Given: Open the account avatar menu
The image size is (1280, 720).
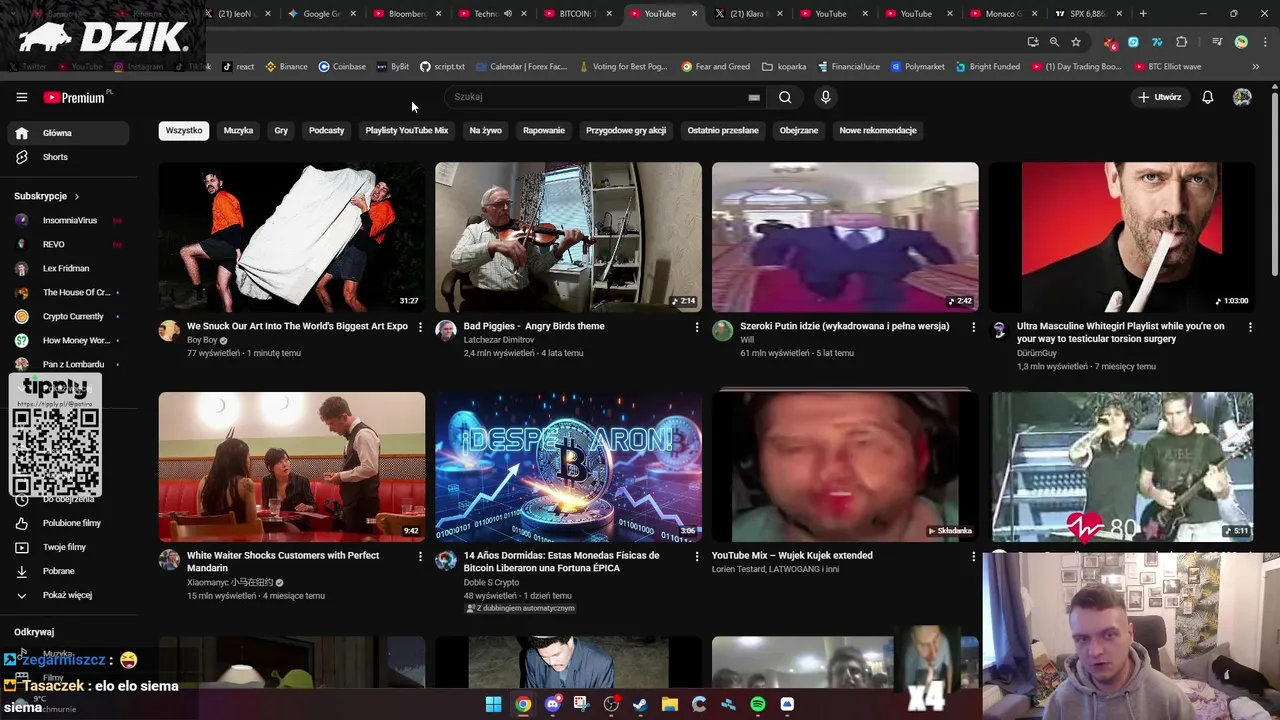Looking at the screenshot, I should [1242, 97].
